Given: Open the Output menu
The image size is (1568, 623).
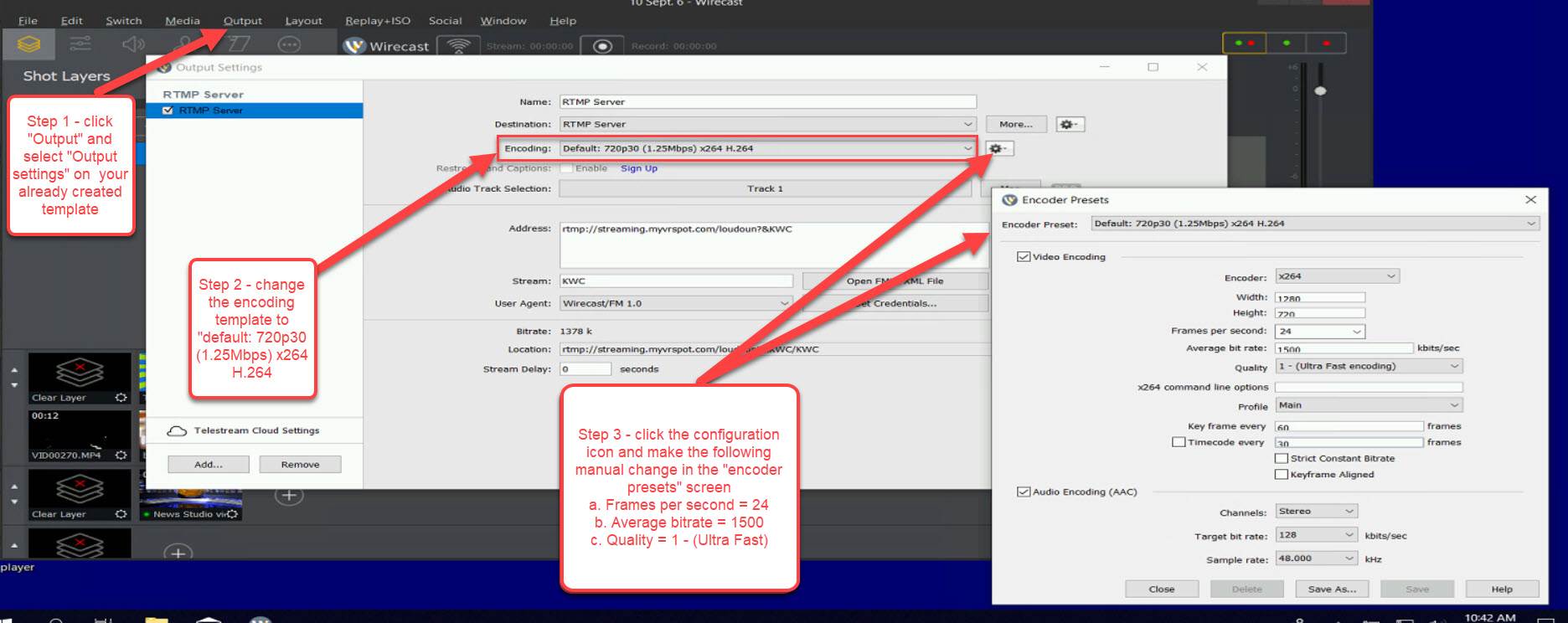Looking at the screenshot, I should coord(242,21).
